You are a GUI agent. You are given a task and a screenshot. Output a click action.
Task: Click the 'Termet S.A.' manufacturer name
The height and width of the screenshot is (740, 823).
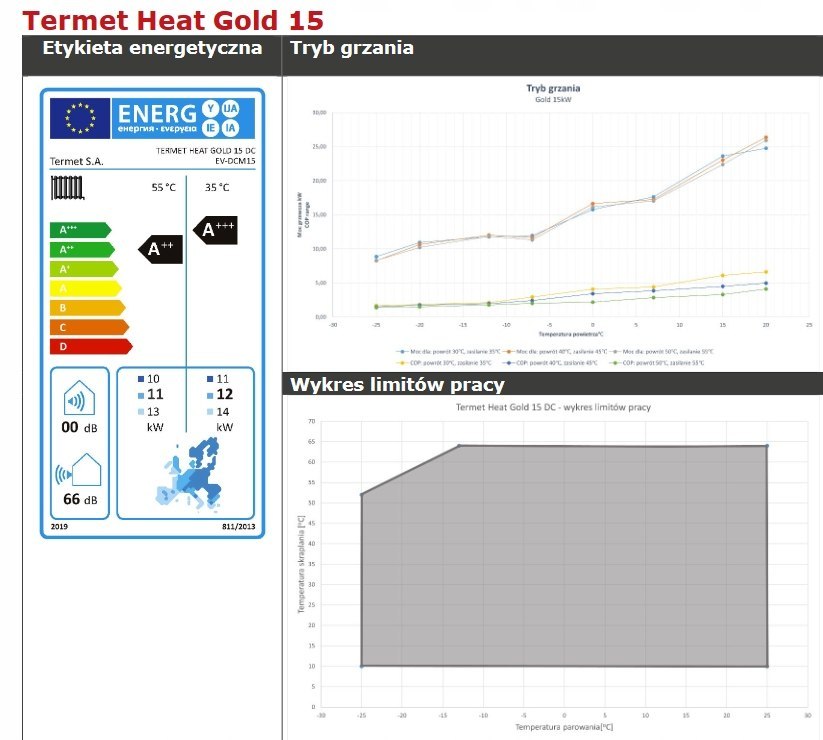tap(77, 162)
